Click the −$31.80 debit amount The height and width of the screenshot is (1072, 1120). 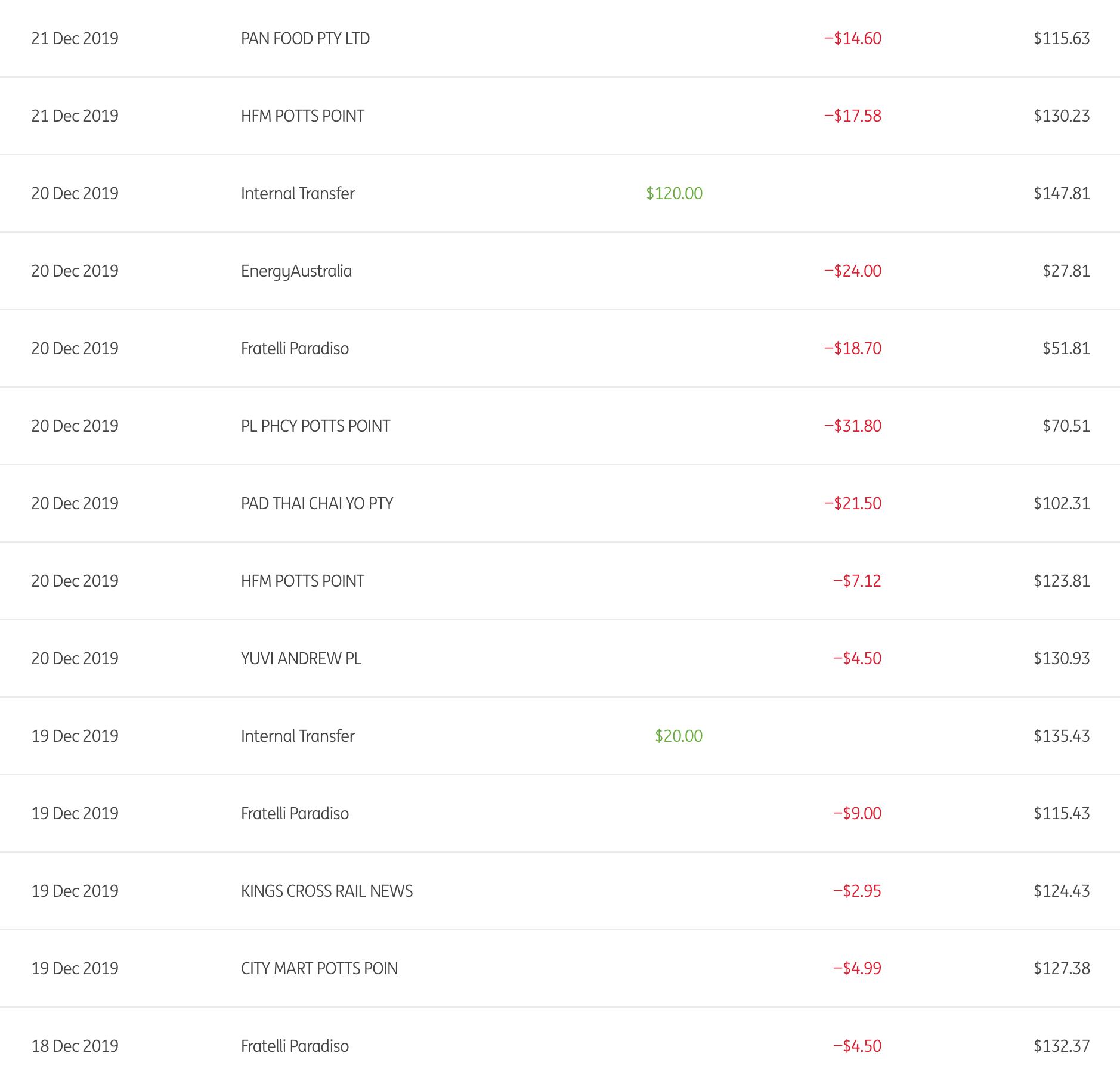(852, 426)
